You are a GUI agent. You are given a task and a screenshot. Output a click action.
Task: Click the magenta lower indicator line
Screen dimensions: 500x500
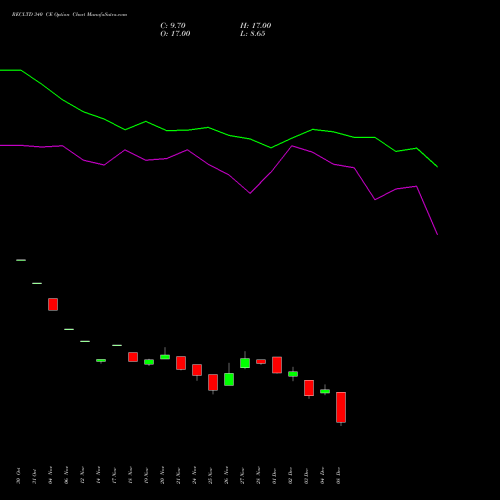[218, 169]
